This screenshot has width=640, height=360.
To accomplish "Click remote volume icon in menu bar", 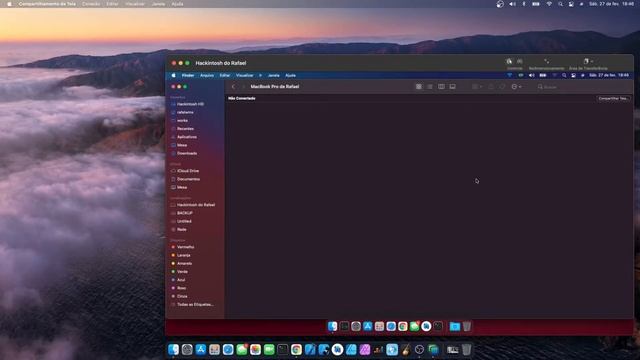I will pyautogui.click(x=531, y=76).
